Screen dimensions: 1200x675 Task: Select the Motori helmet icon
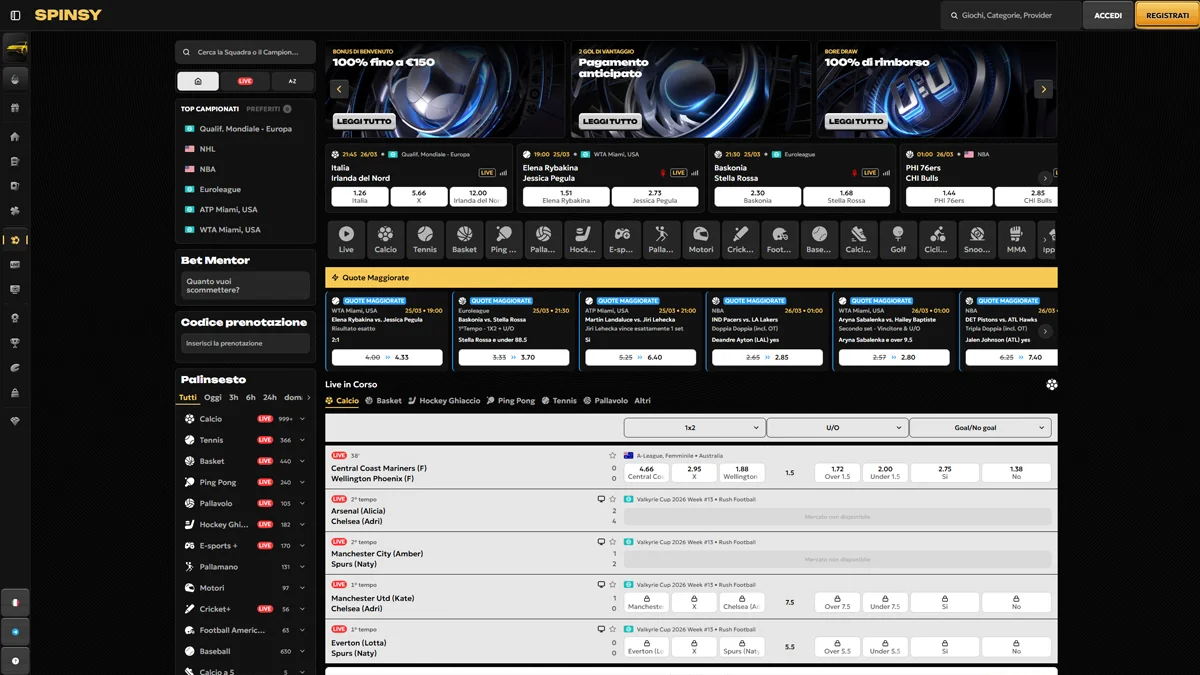[701, 239]
